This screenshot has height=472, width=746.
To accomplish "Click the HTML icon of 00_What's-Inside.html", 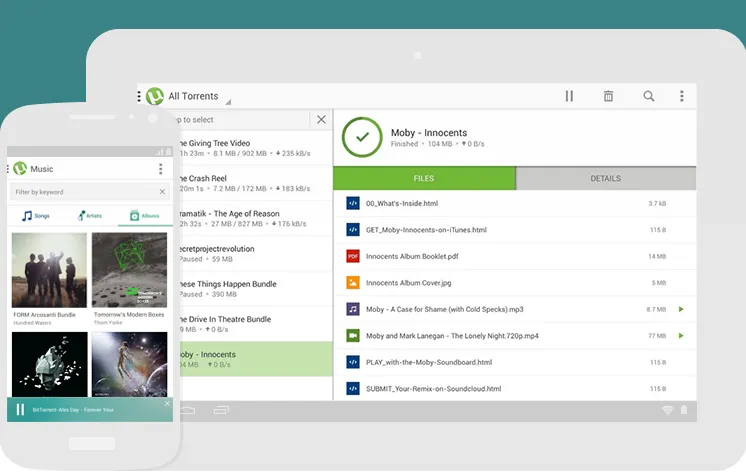I will click(353, 203).
